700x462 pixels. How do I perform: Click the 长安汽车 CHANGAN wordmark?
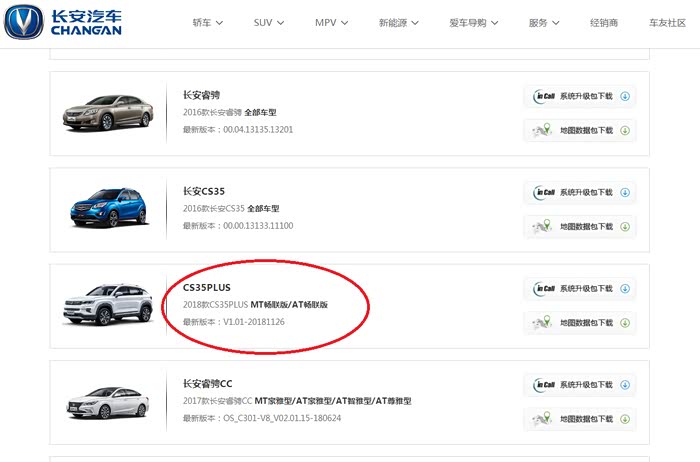click(86, 22)
